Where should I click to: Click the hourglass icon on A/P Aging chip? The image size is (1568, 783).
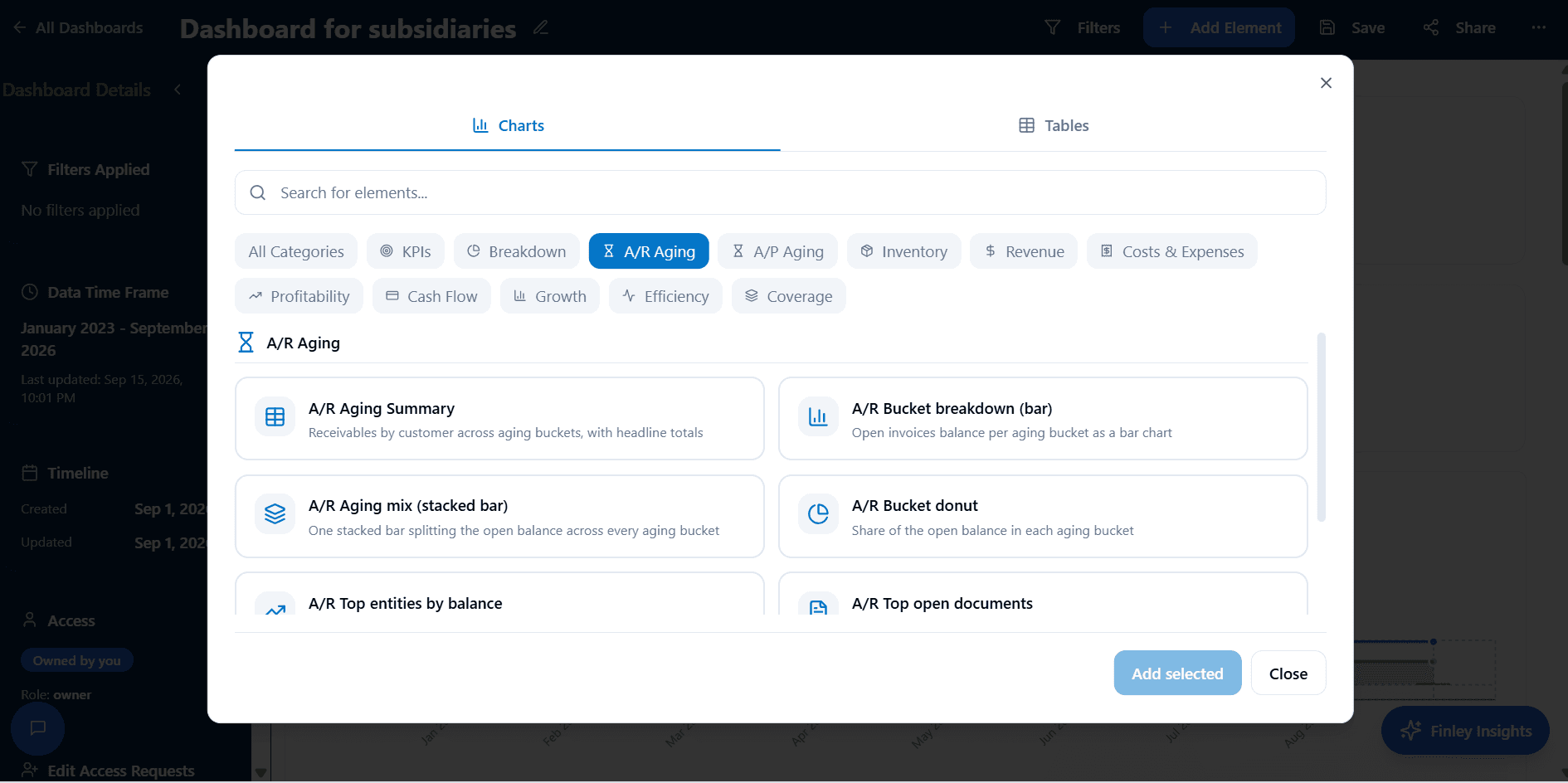(738, 250)
